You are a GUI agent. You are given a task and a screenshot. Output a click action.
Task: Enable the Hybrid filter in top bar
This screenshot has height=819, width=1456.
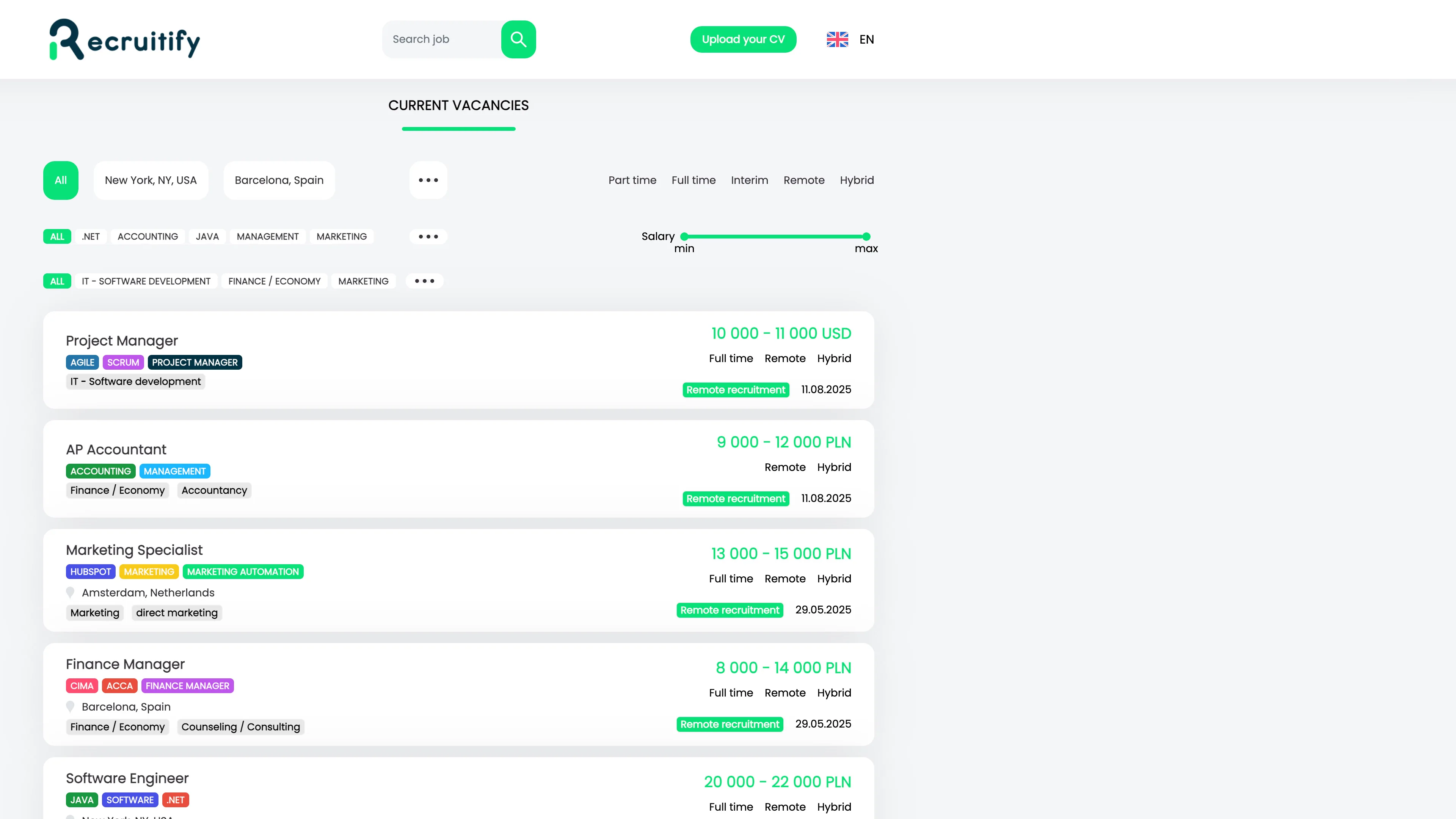[856, 180]
